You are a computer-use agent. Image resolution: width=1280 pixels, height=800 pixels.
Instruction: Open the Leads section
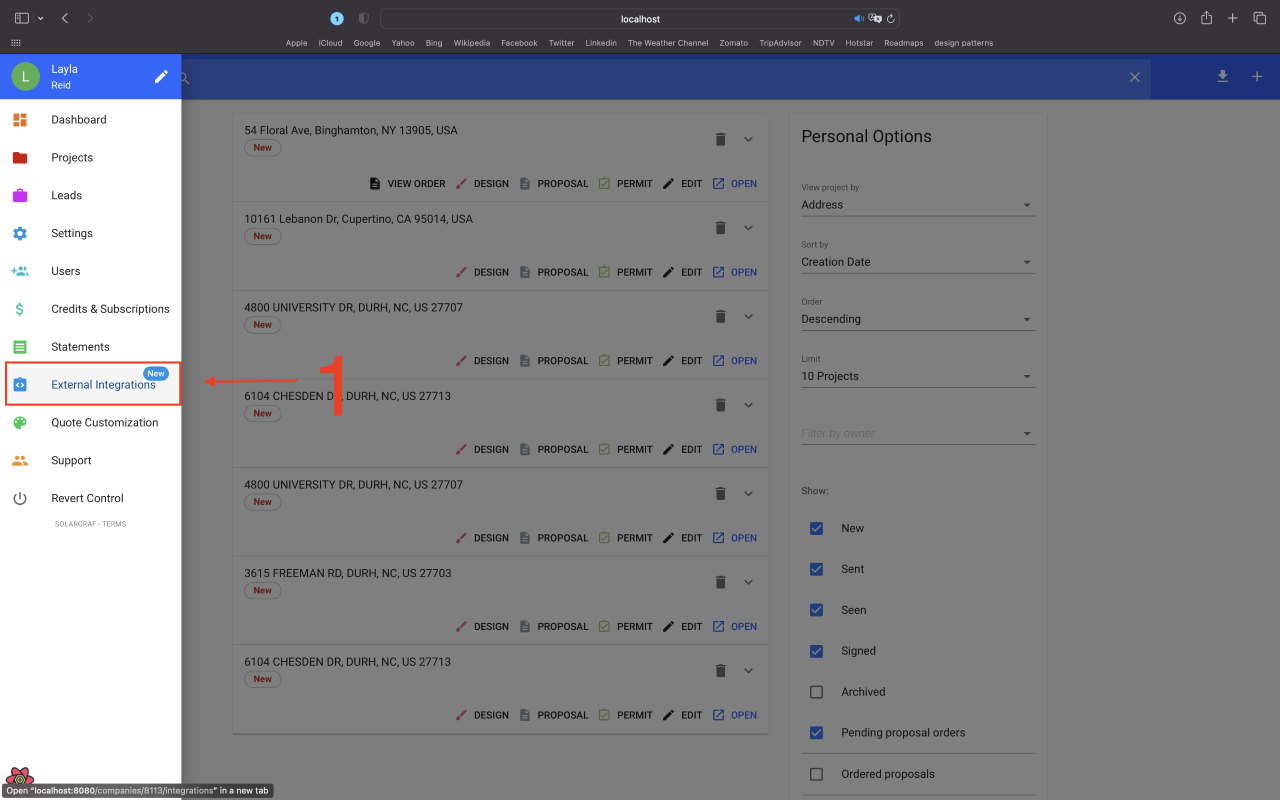point(65,195)
